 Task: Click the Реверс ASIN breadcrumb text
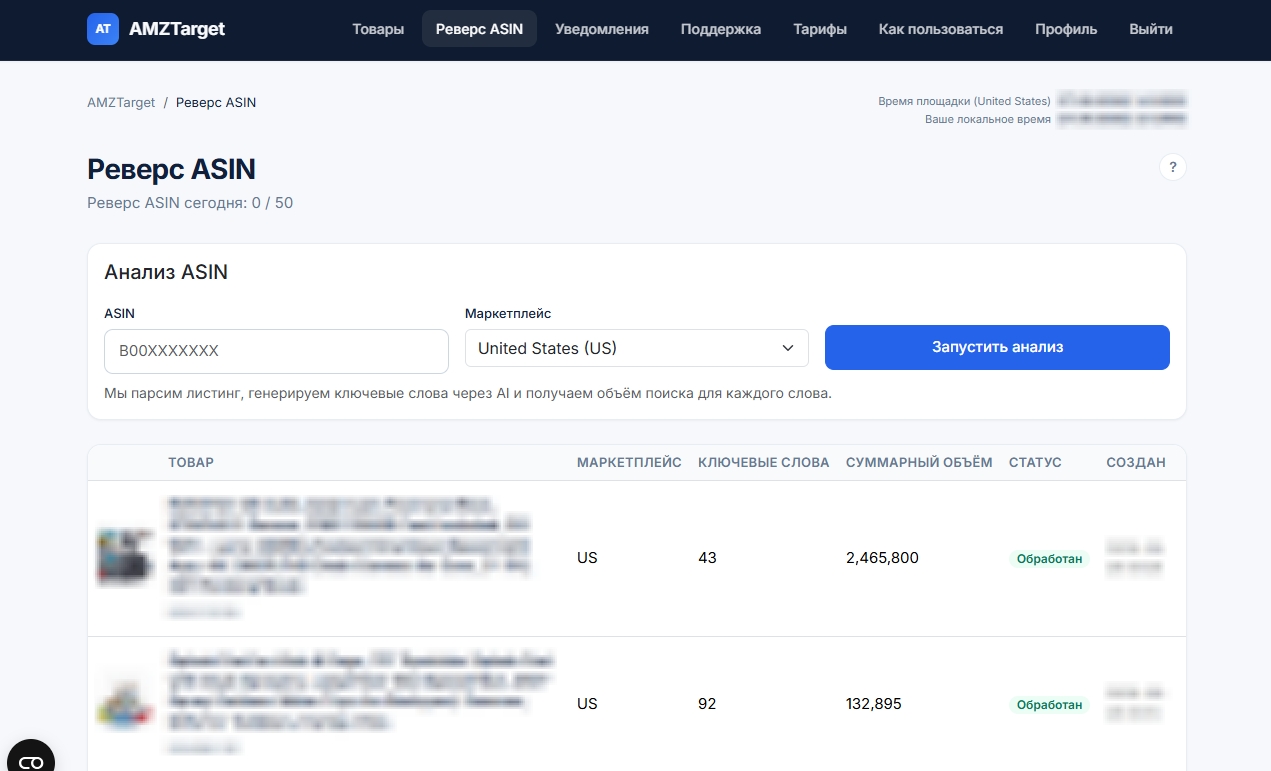(x=216, y=102)
